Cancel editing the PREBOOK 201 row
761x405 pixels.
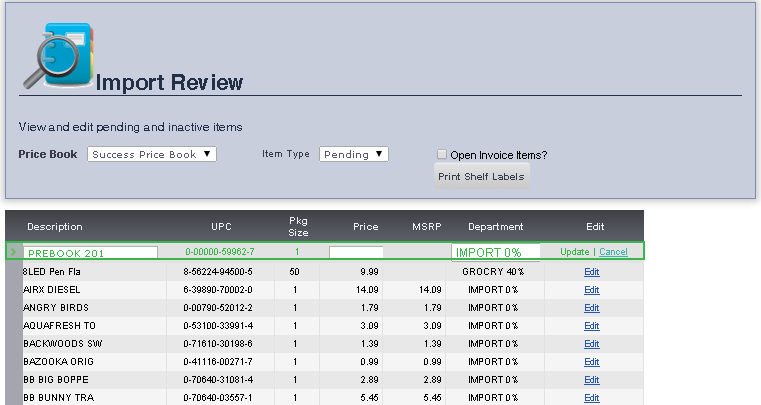613,252
